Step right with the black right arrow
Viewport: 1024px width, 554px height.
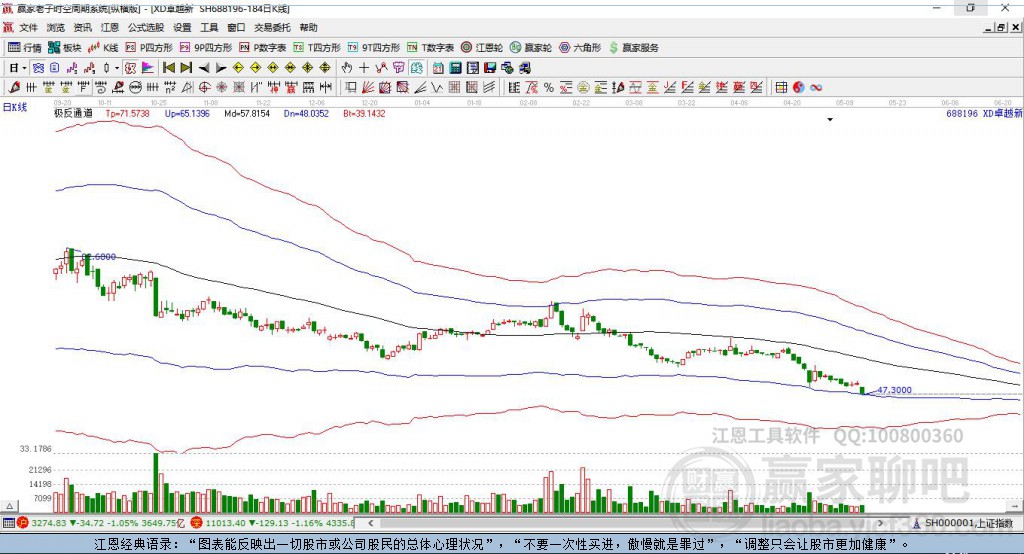point(221,68)
